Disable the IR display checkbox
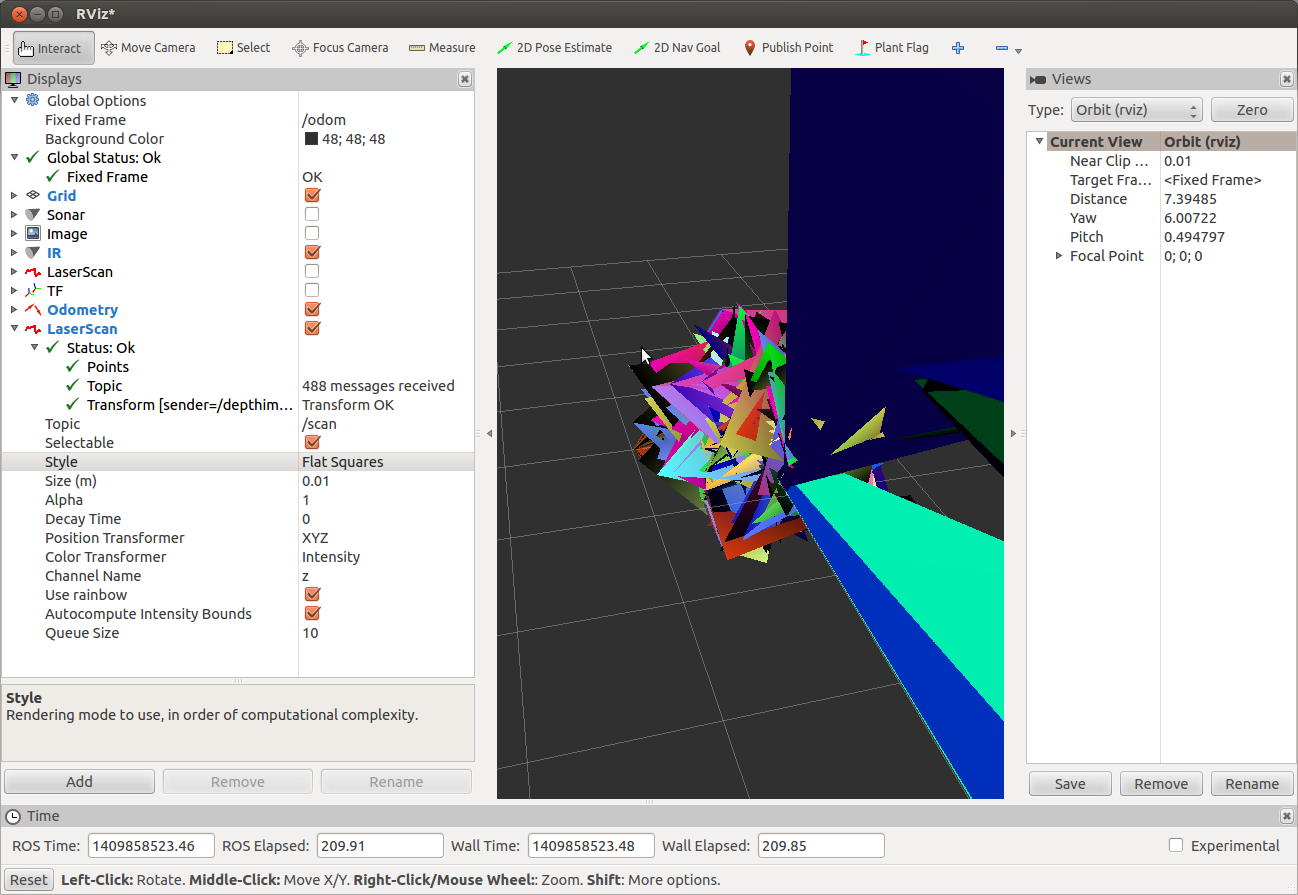Image resolution: width=1298 pixels, height=895 pixels. [312, 252]
